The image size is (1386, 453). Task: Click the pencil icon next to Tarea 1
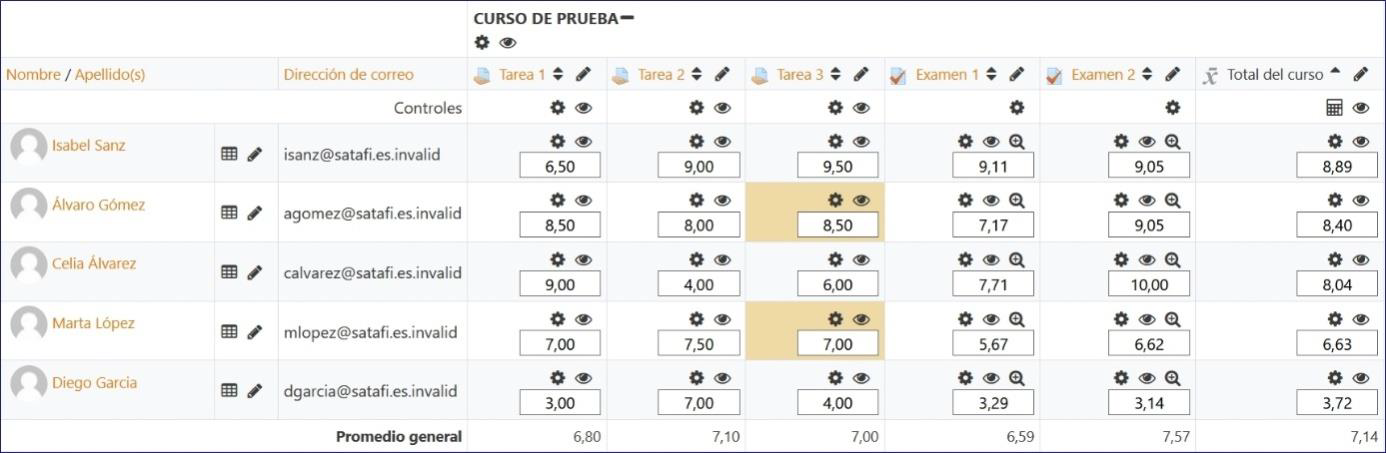coord(584,74)
